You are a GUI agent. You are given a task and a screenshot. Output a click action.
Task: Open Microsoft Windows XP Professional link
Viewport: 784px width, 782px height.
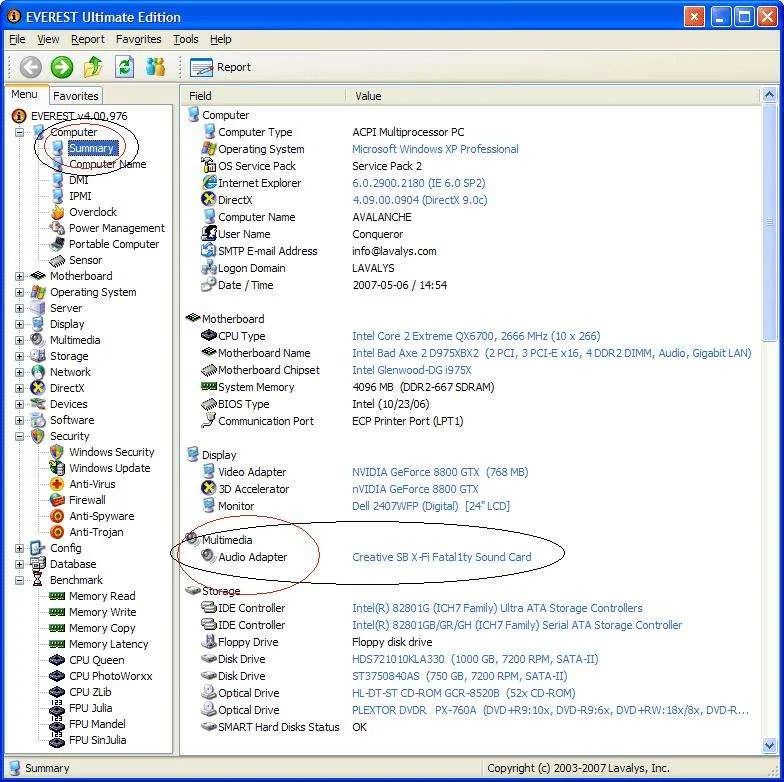(435, 149)
